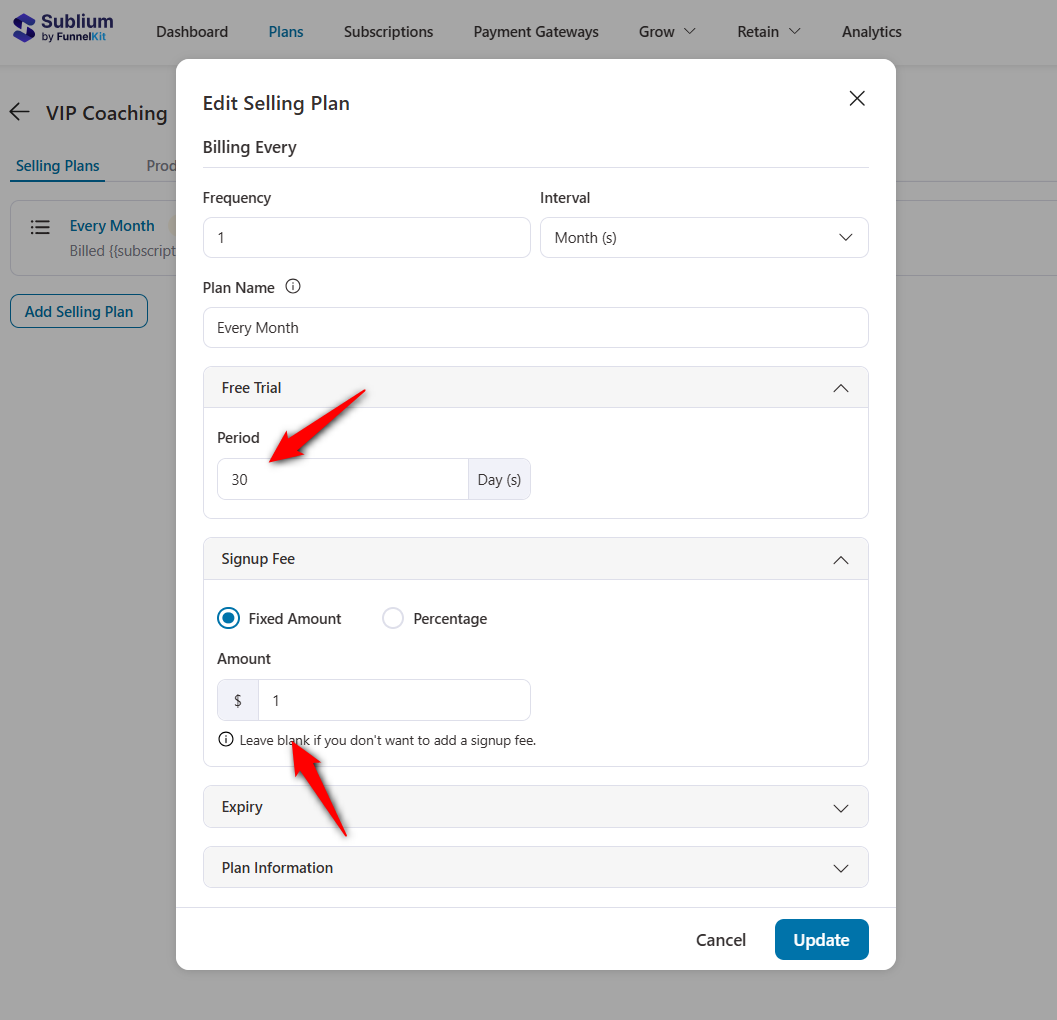Click the list icon on the Every Month plan
Screen dimensions: 1057x1020
pos(40,227)
